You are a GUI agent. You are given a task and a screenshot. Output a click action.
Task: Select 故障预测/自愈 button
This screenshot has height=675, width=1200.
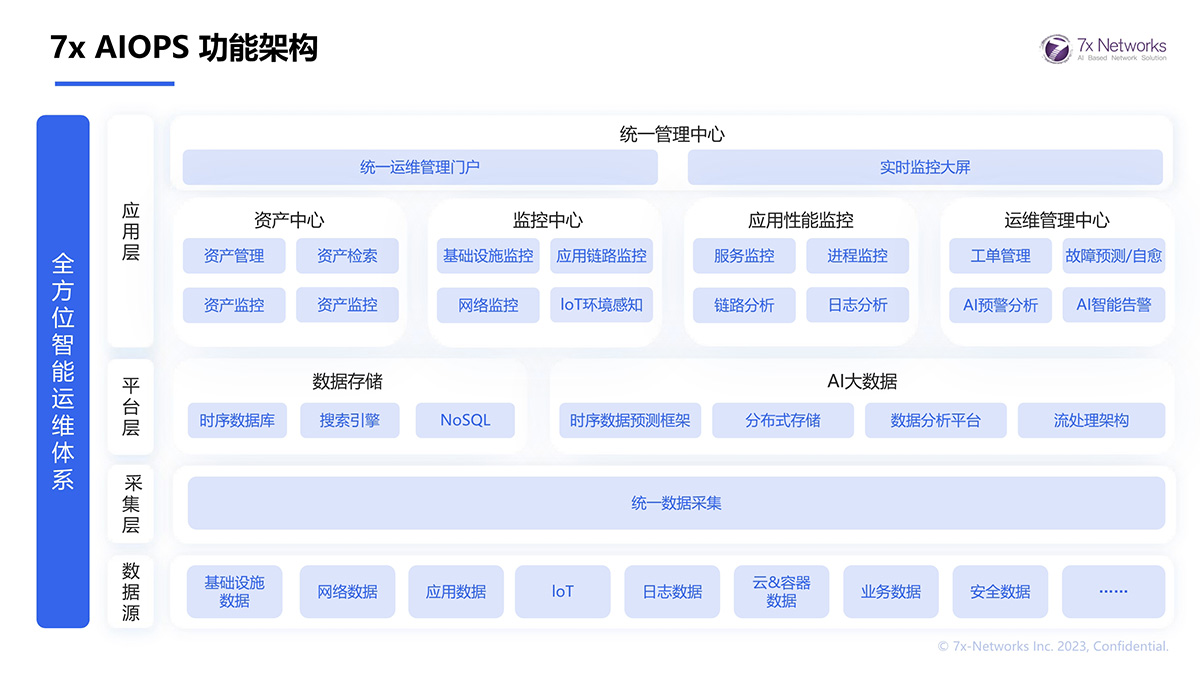pos(1113,256)
